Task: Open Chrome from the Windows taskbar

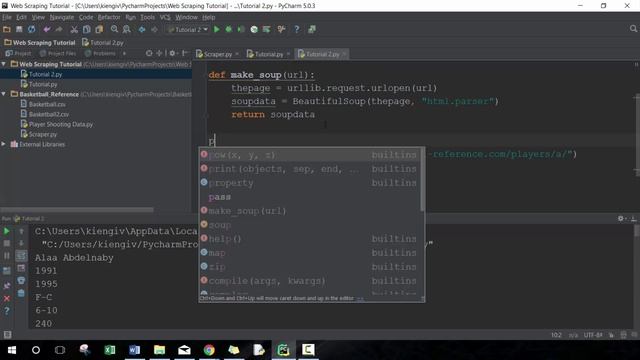Action: coord(209,350)
